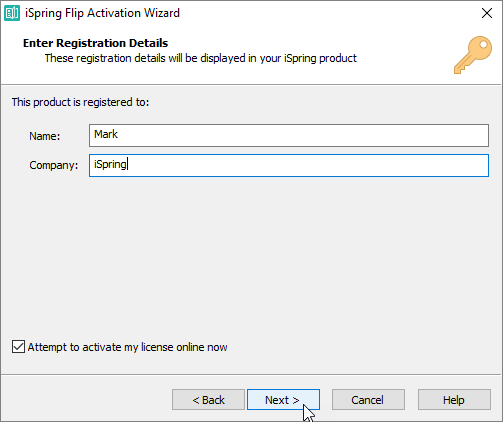This screenshot has width=503, height=422.
Task: Cancel the activation wizard
Action: pyautogui.click(x=368, y=399)
